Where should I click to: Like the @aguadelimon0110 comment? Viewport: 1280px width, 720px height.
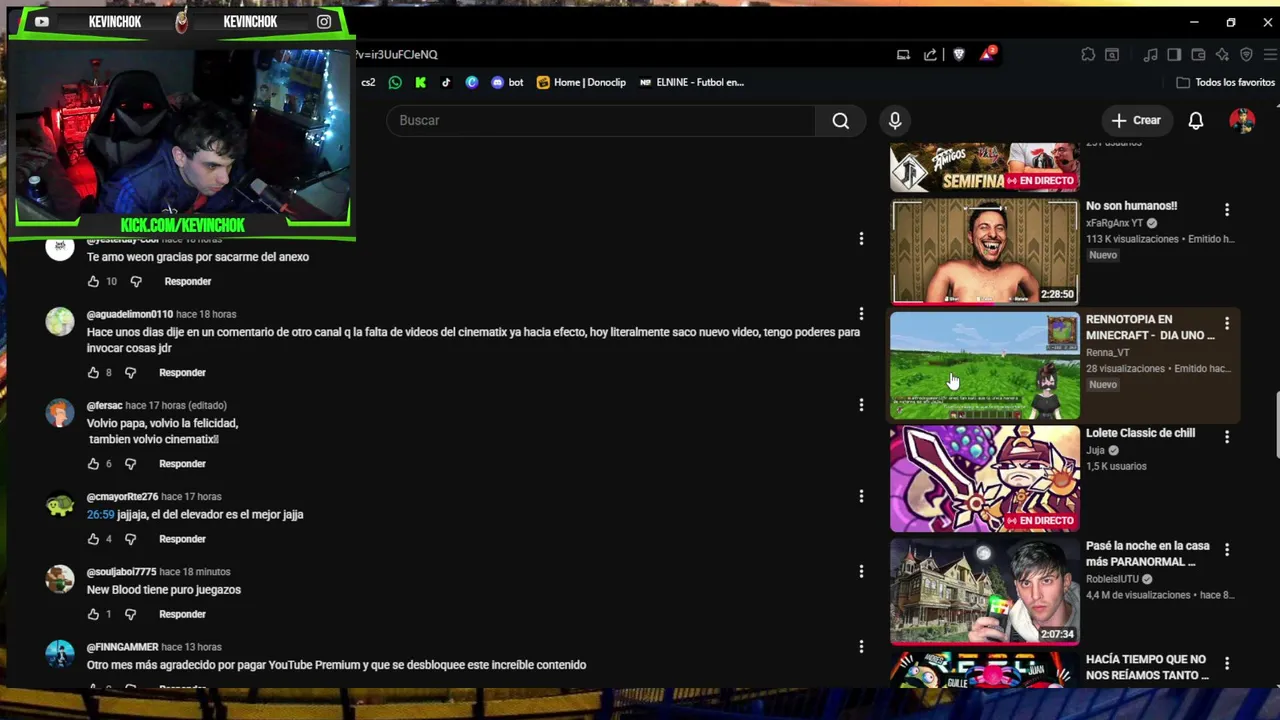94,372
